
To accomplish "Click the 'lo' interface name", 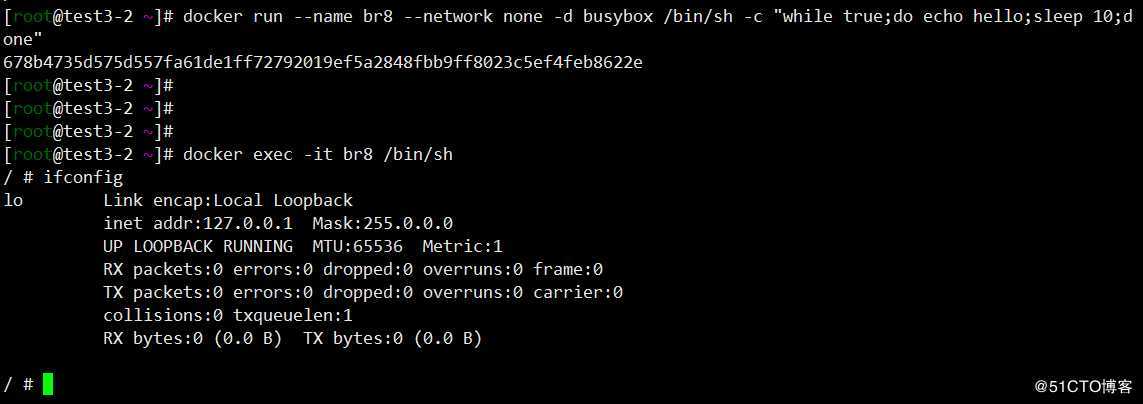I will click(x=14, y=200).
